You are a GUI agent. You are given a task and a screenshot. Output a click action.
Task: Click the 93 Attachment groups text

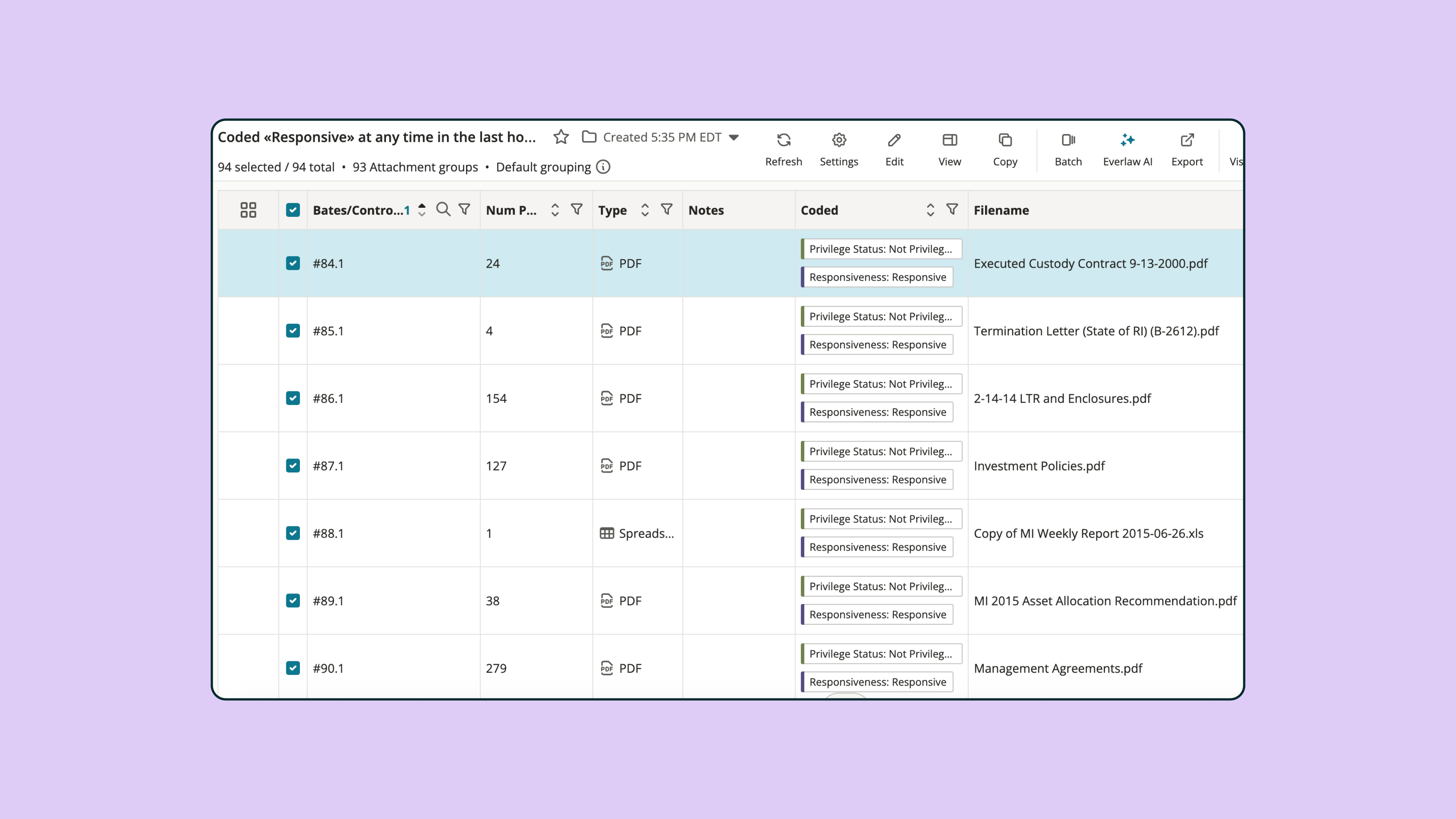coord(415,167)
